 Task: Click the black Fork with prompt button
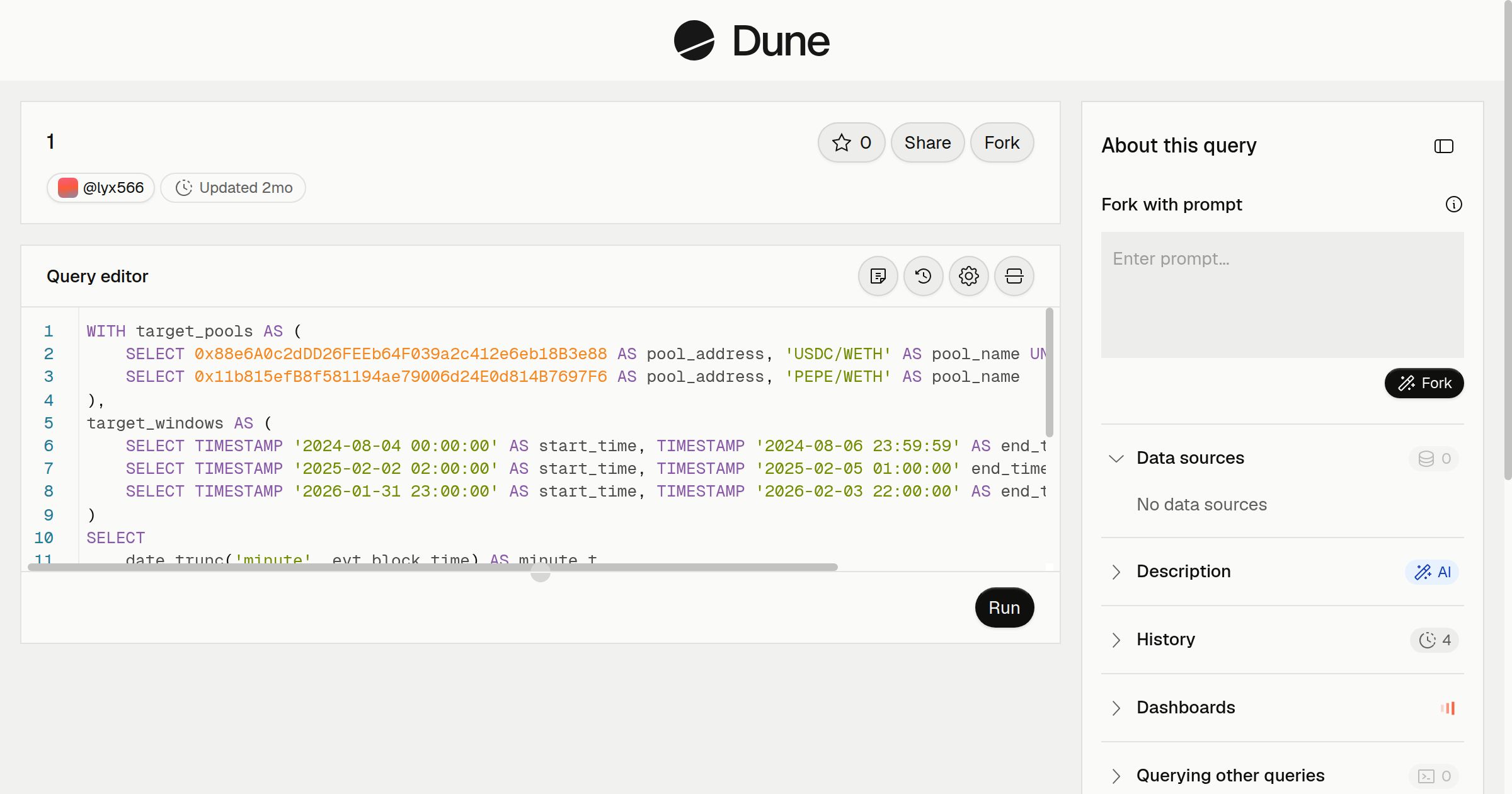pyautogui.click(x=1424, y=383)
